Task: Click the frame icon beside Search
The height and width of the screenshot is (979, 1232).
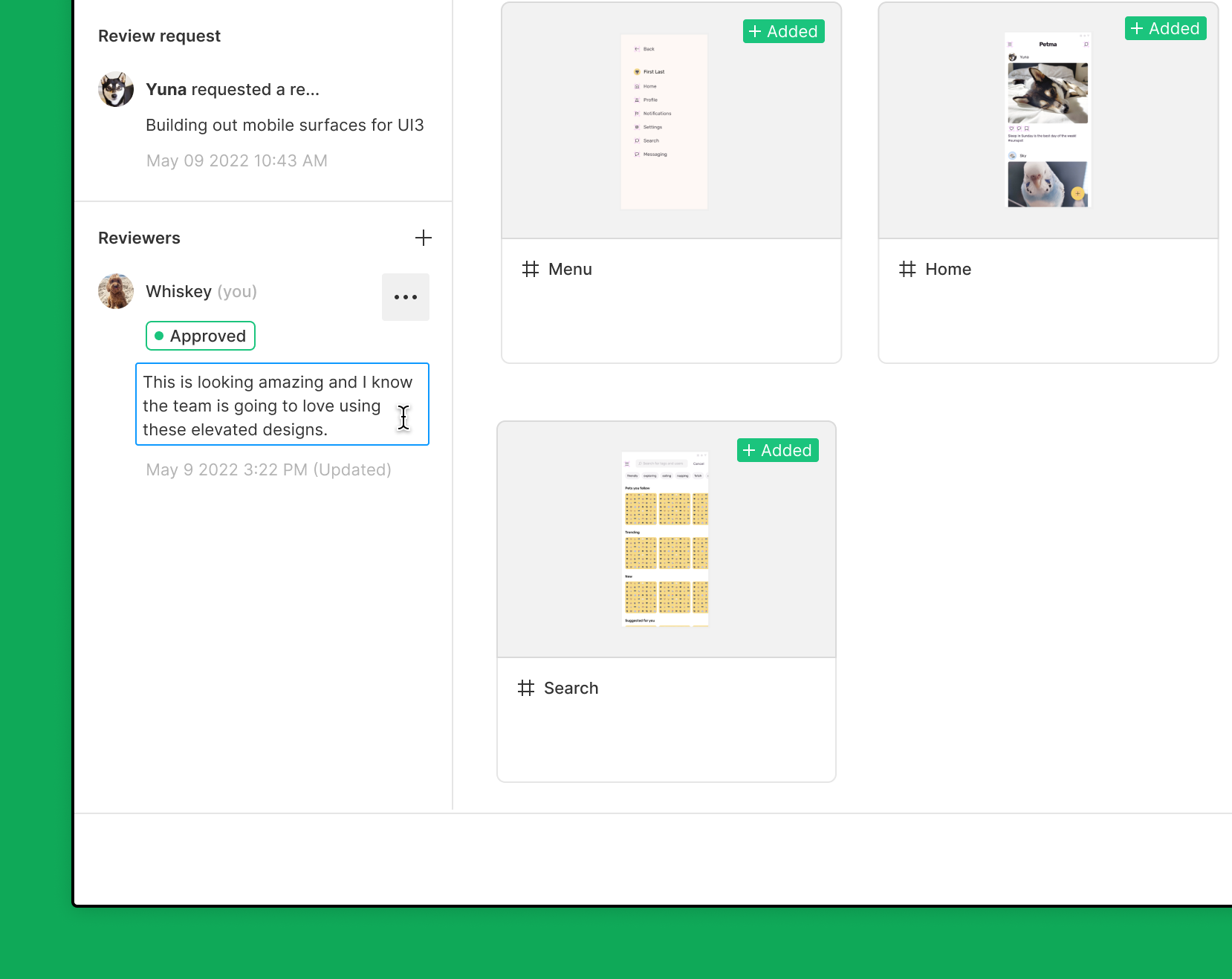Action: 526,688
